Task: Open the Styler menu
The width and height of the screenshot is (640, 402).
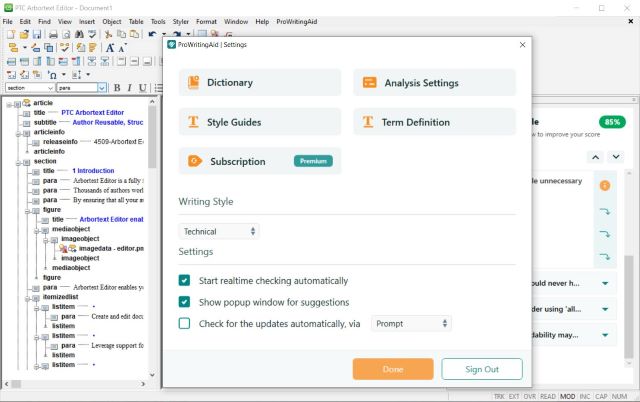Action: click(x=180, y=22)
